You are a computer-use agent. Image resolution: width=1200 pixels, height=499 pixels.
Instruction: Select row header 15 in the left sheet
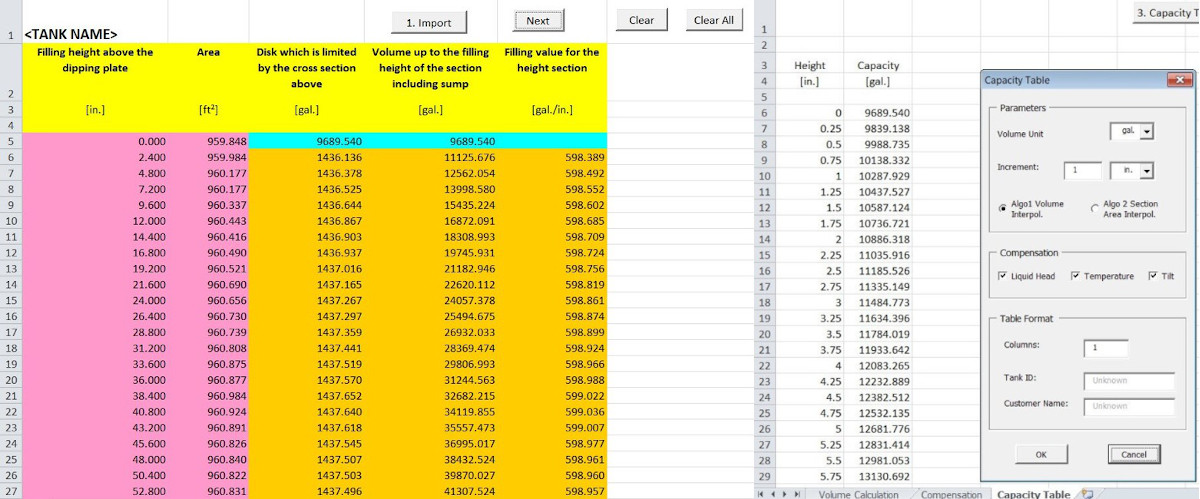click(x=11, y=301)
